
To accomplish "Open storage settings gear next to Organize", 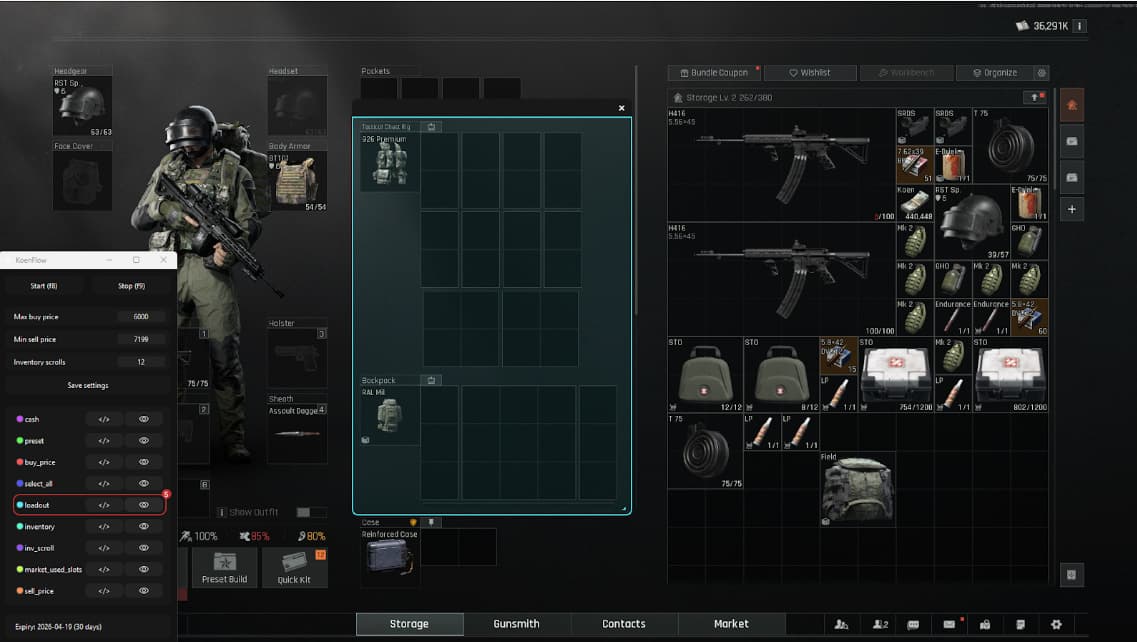I will click(1042, 73).
